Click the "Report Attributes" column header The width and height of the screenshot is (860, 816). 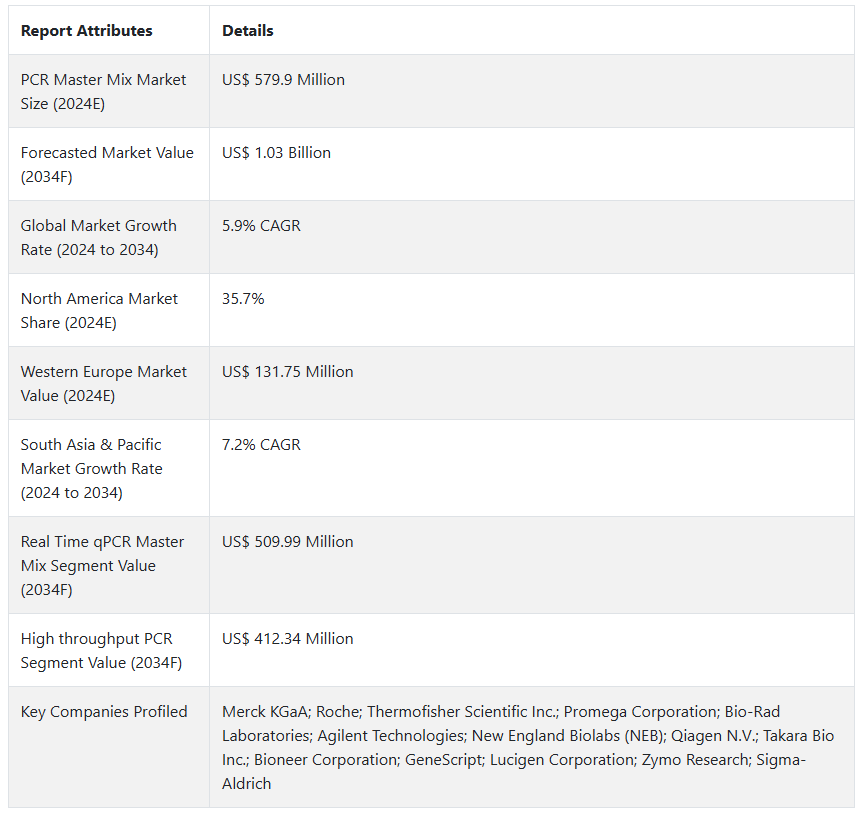87,31
